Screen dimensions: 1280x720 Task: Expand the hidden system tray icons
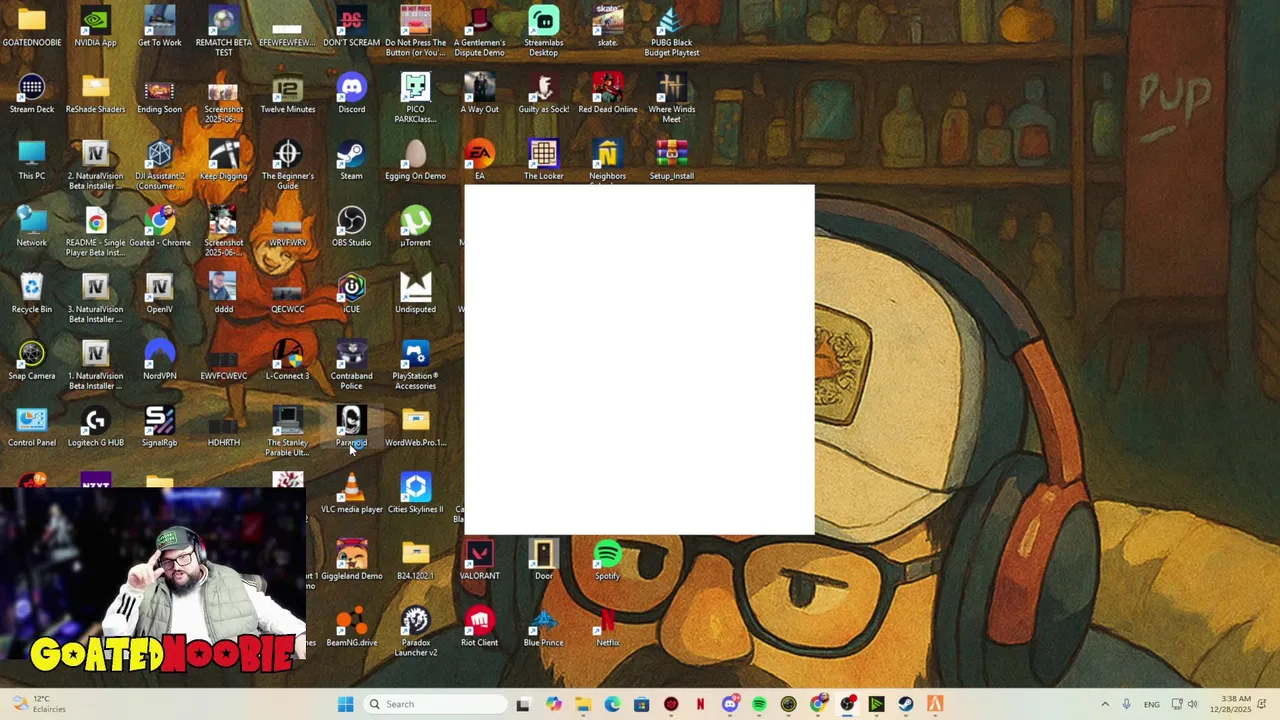point(1105,704)
